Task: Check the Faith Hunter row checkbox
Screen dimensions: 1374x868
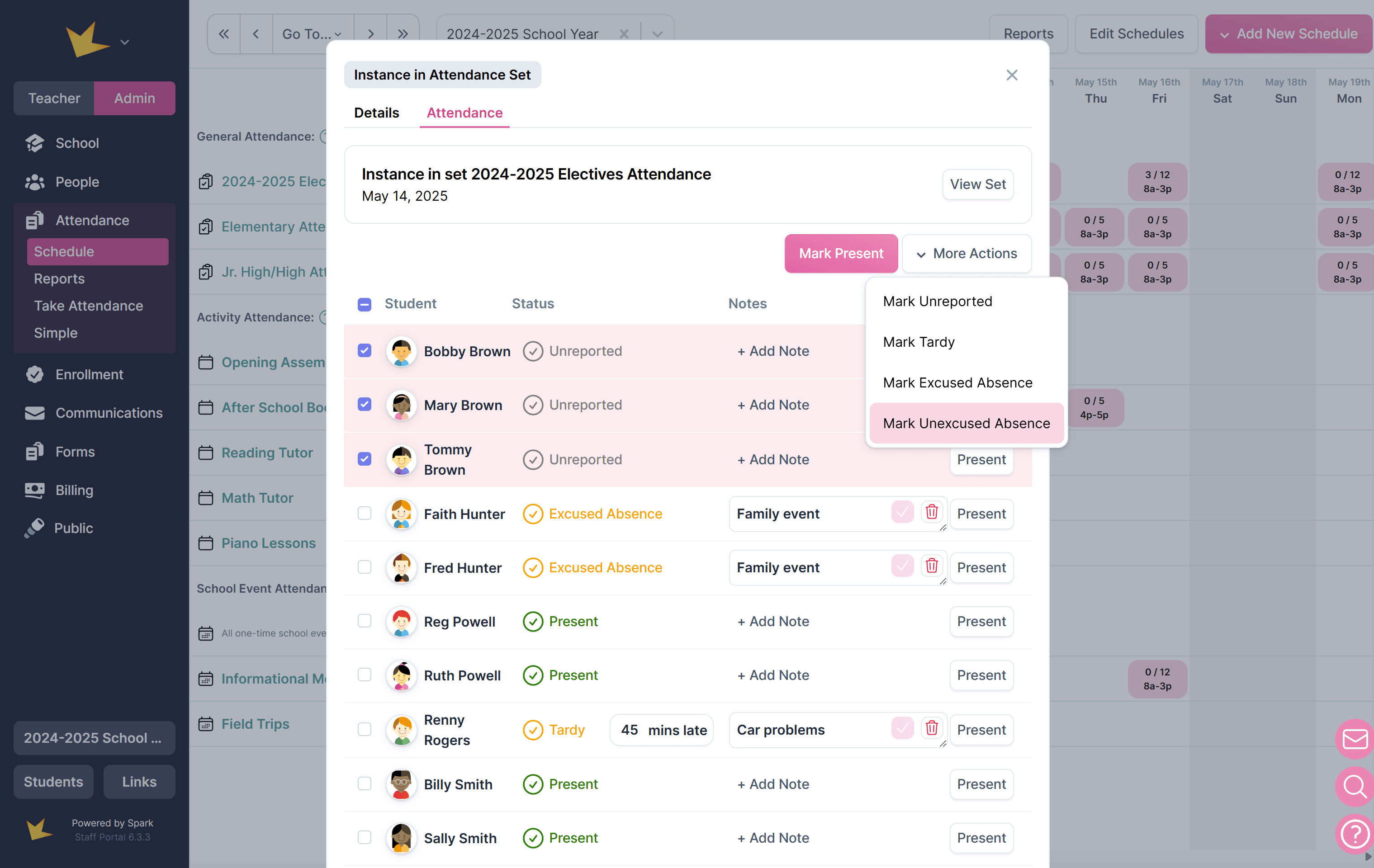Action: pyautogui.click(x=364, y=513)
